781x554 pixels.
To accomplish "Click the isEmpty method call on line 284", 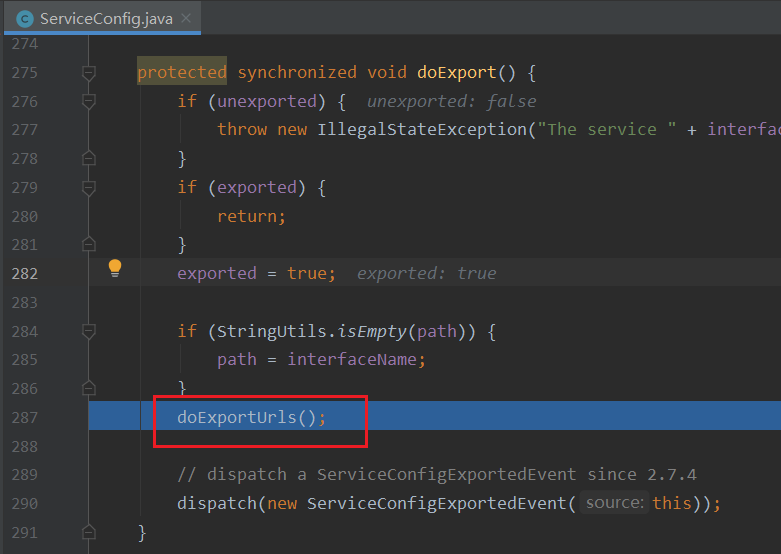I will pos(372,331).
